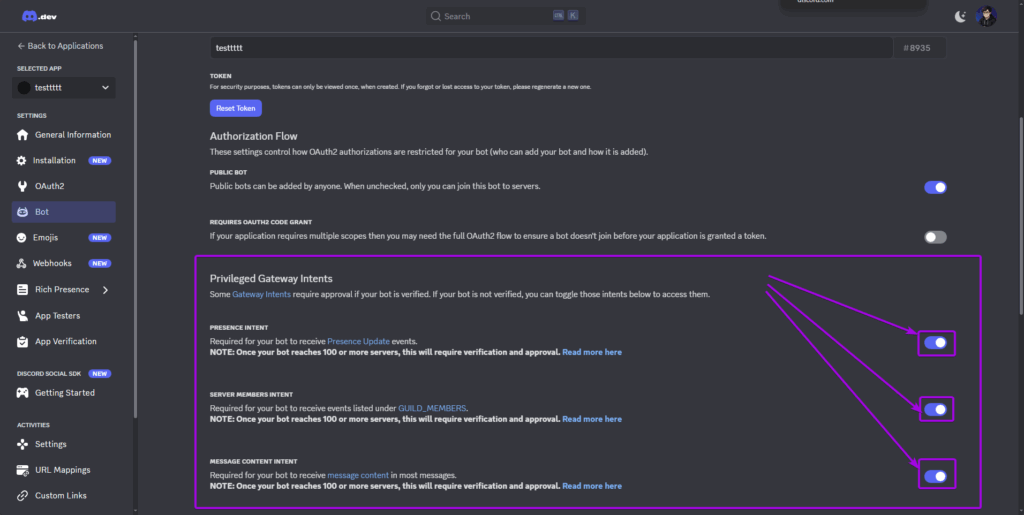This screenshot has height=515, width=1024.
Task: Click the OAuth2 wrench icon
Action: [x=23, y=186]
